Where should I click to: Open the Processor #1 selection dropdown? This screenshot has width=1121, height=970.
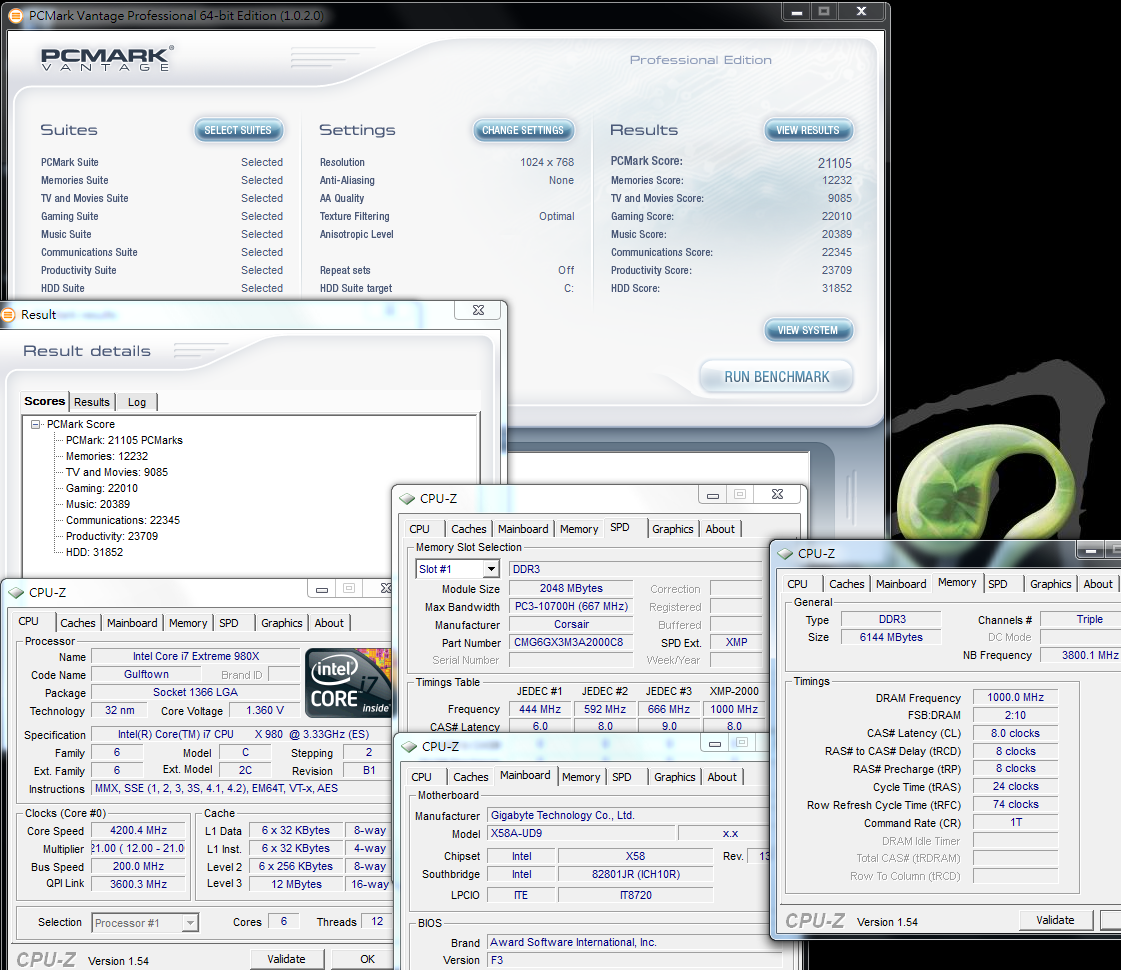[189, 923]
